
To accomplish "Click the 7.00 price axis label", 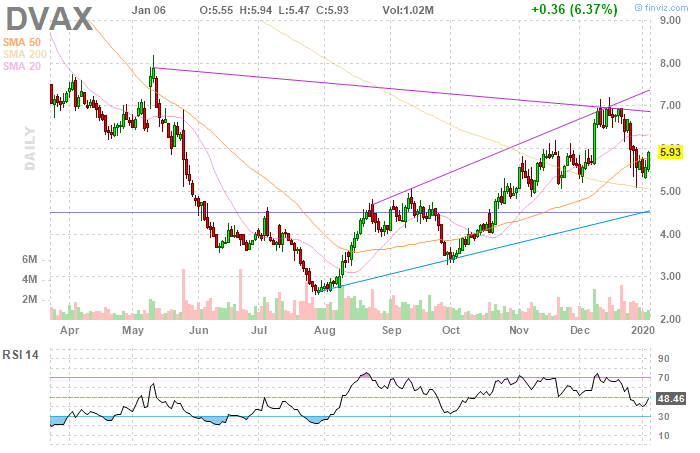I will 671,106.
